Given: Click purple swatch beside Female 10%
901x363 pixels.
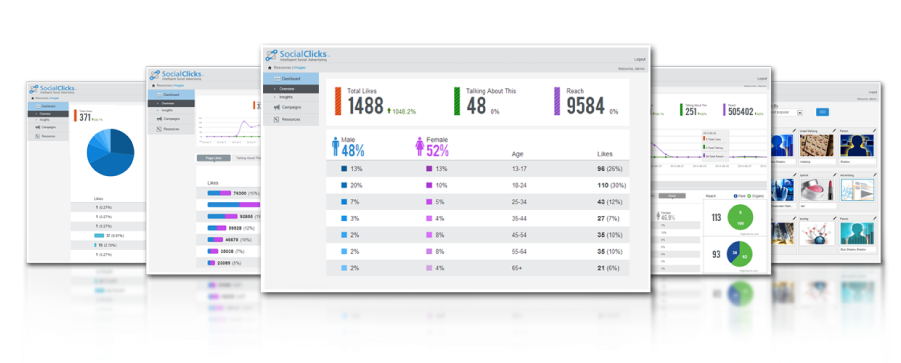Looking at the screenshot, I should pyautogui.click(x=429, y=186).
